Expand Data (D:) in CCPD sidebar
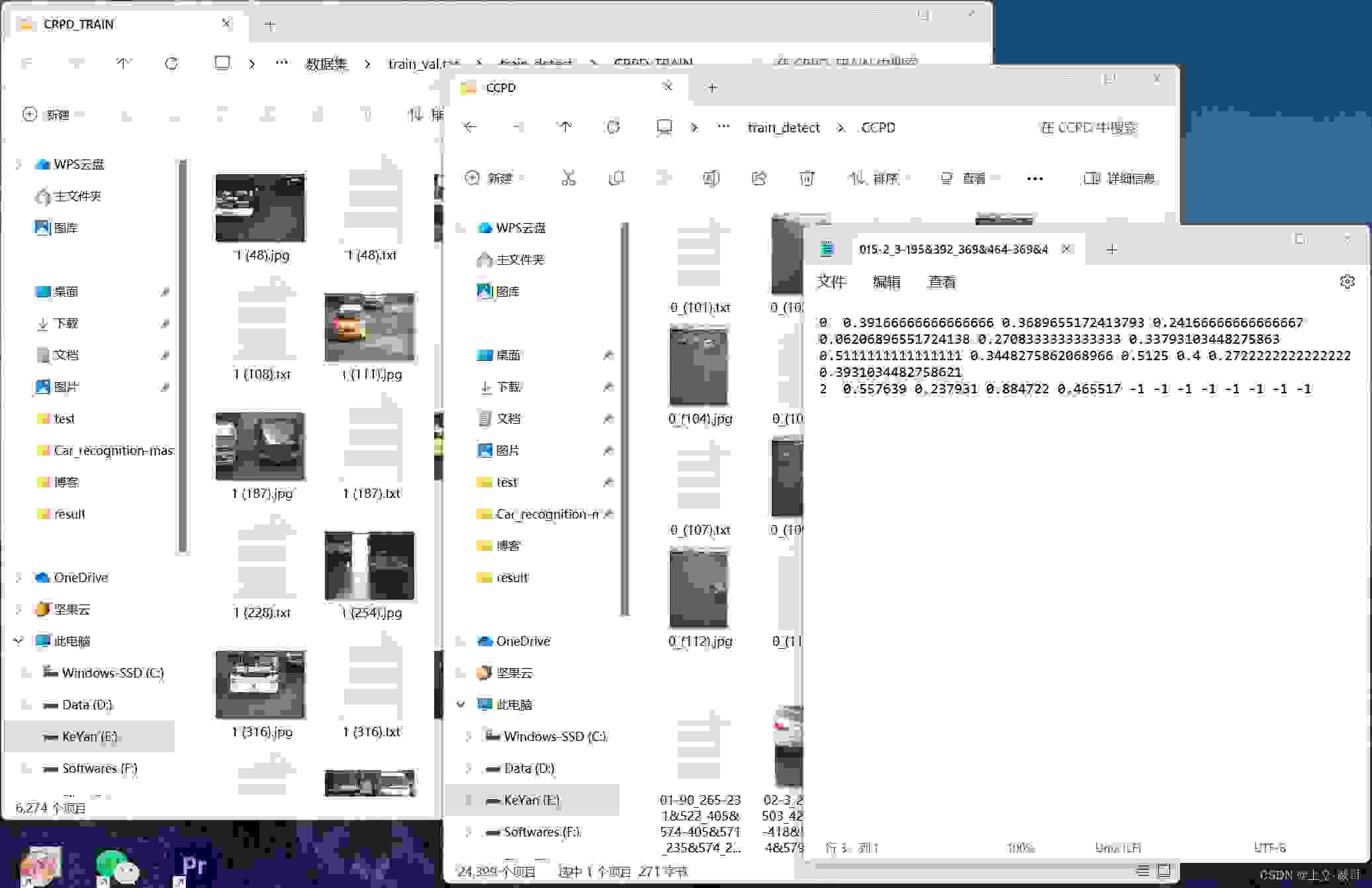This screenshot has width=1372, height=888. (x=469, y=768)
